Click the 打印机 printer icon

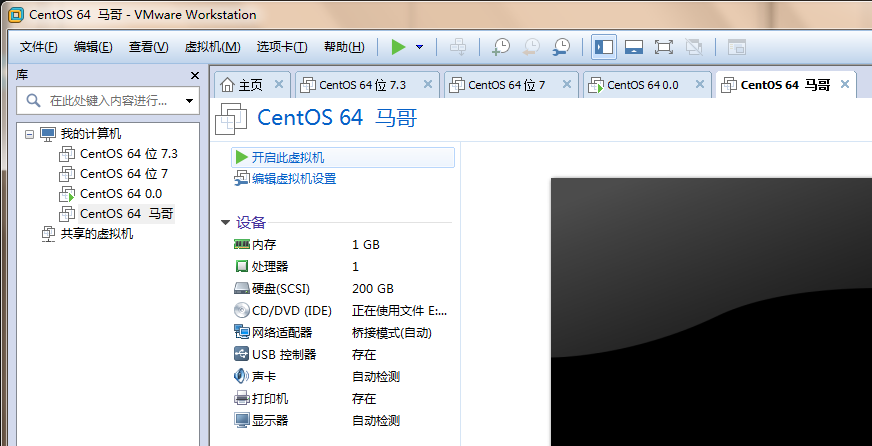coord(242,399)
